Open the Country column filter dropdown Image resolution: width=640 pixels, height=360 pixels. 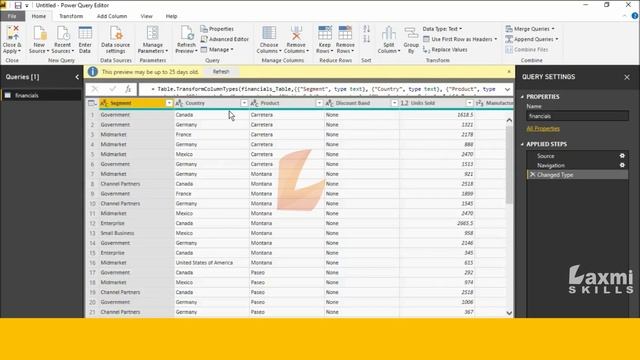[244, 103]
